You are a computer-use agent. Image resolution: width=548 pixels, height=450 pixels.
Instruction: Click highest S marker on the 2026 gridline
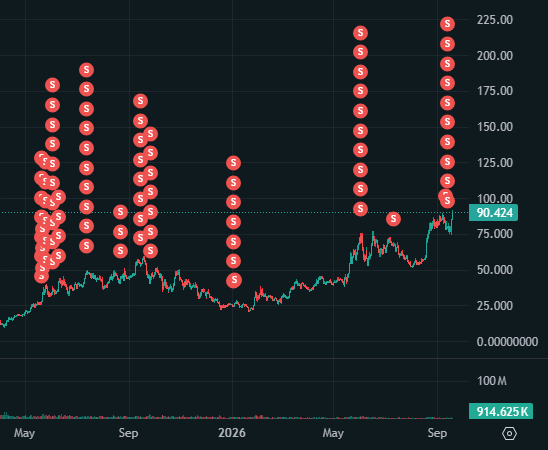tap(233, 163)
